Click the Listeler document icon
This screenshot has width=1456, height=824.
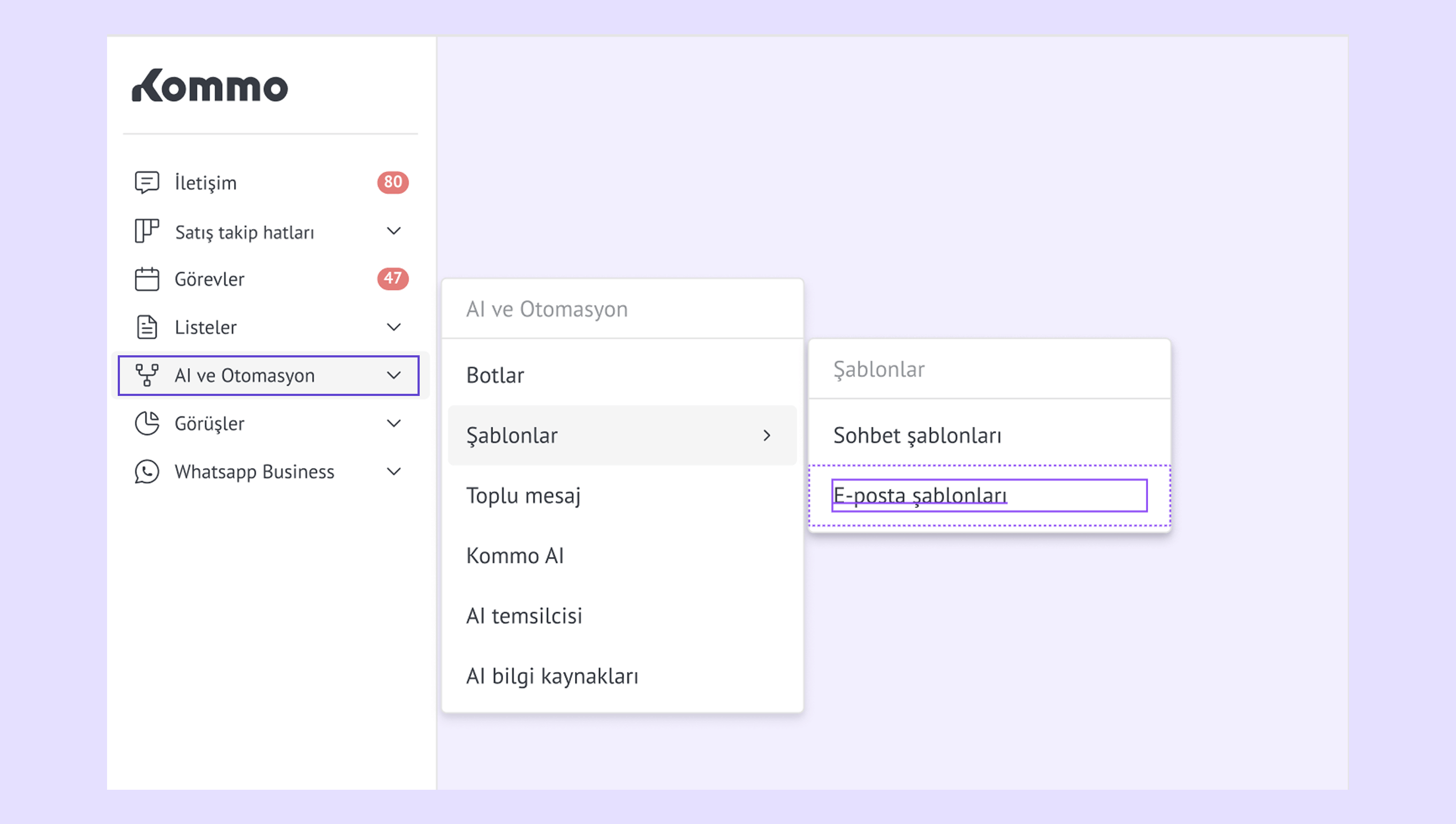[x=147, y=327]
